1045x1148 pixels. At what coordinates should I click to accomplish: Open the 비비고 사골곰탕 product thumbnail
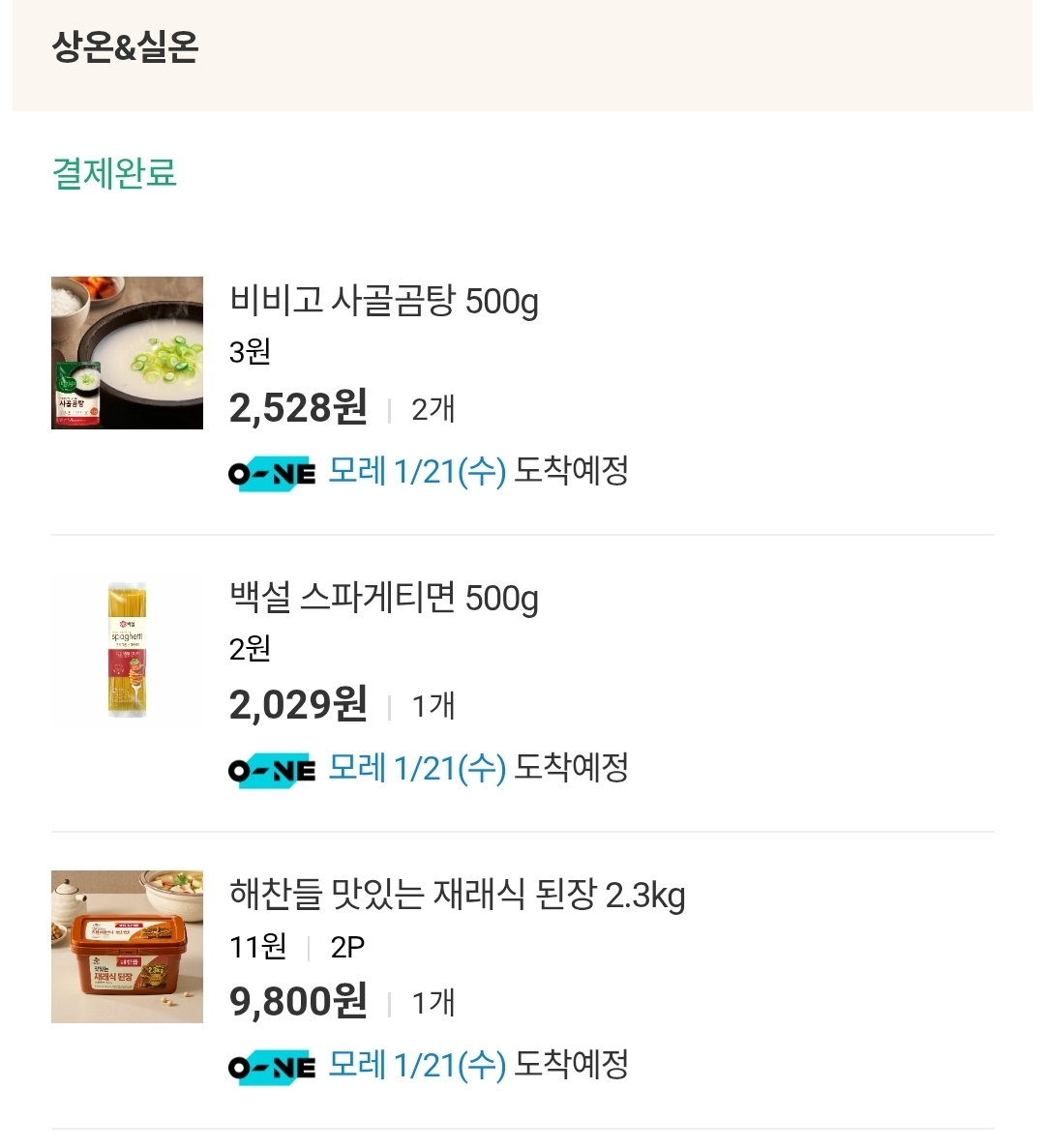[x=127, y=353]
